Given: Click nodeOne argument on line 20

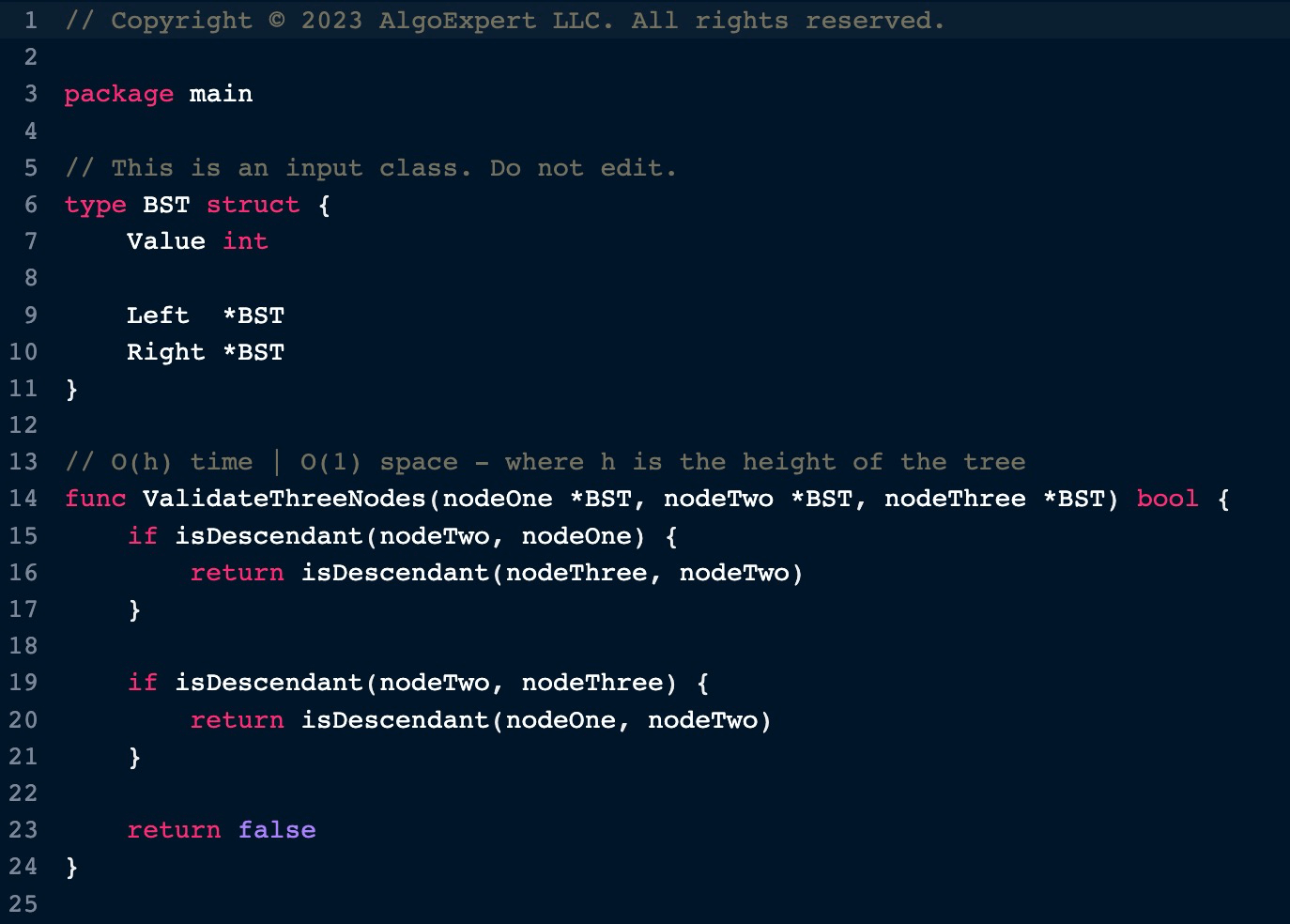Looking at the screenshot, I should 561,720.
